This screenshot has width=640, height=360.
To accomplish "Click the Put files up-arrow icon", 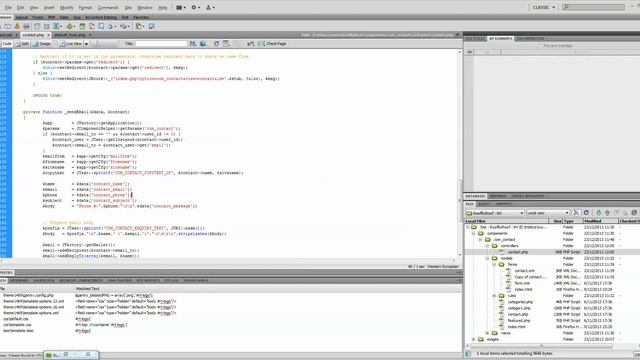I will click(x=607, y=213).
